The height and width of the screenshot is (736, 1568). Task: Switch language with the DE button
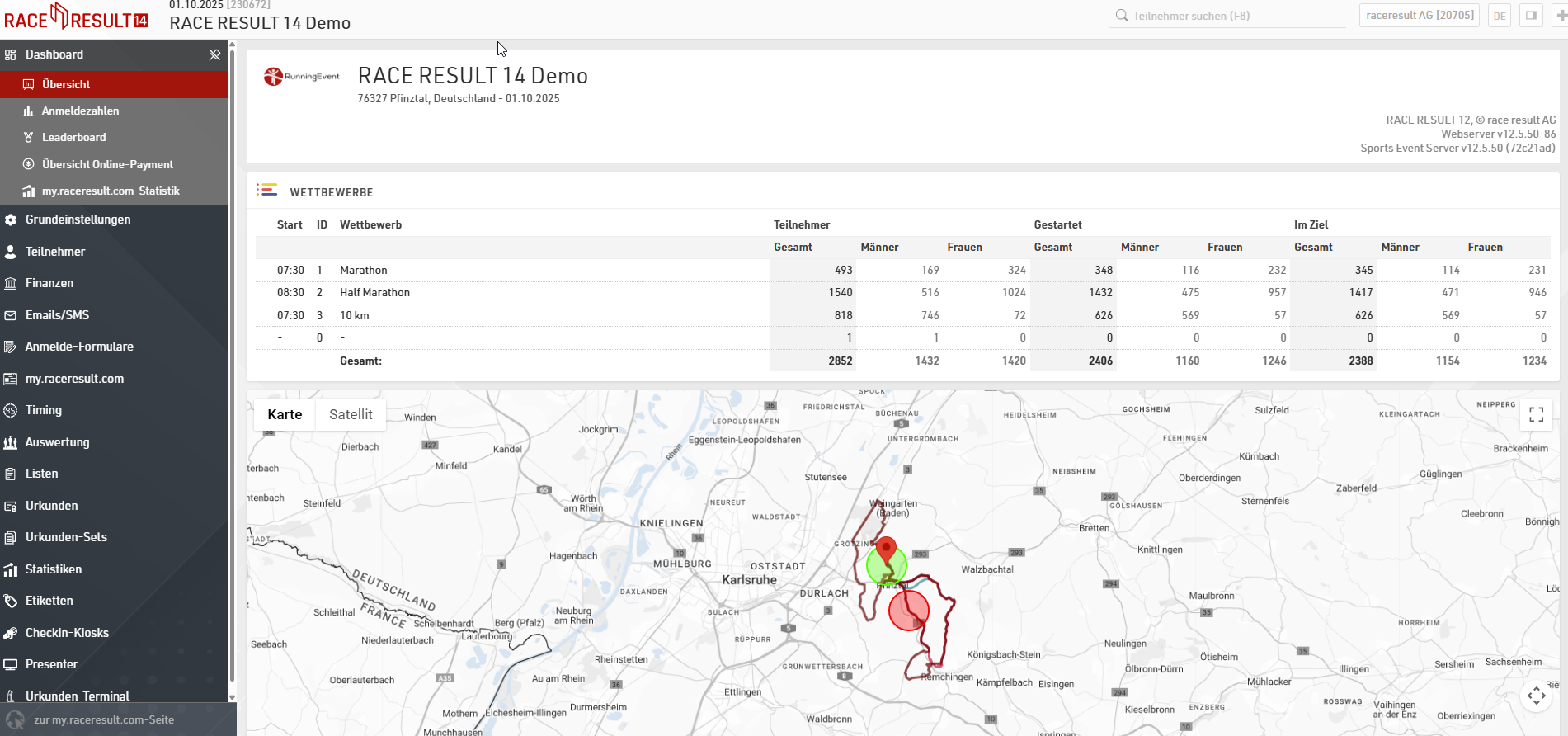pos(1499,16)
